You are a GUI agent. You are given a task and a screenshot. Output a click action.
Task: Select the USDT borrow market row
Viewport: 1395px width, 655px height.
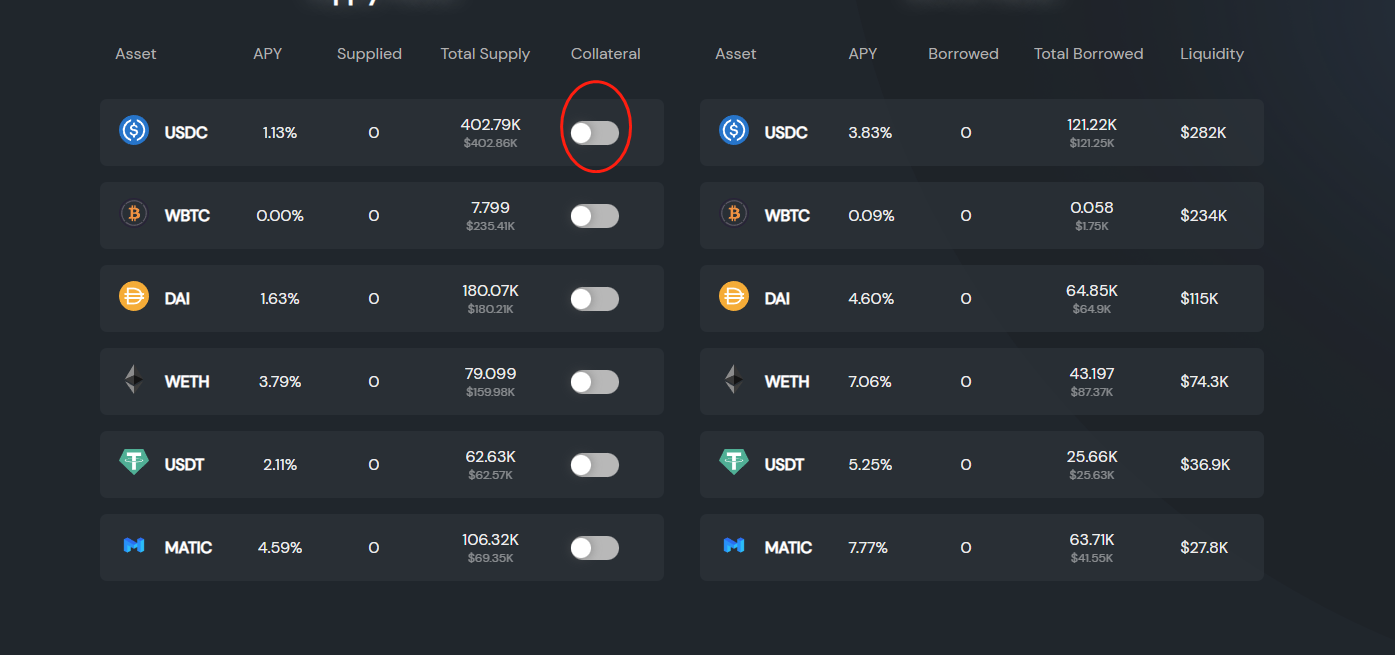tap(981, 464)
